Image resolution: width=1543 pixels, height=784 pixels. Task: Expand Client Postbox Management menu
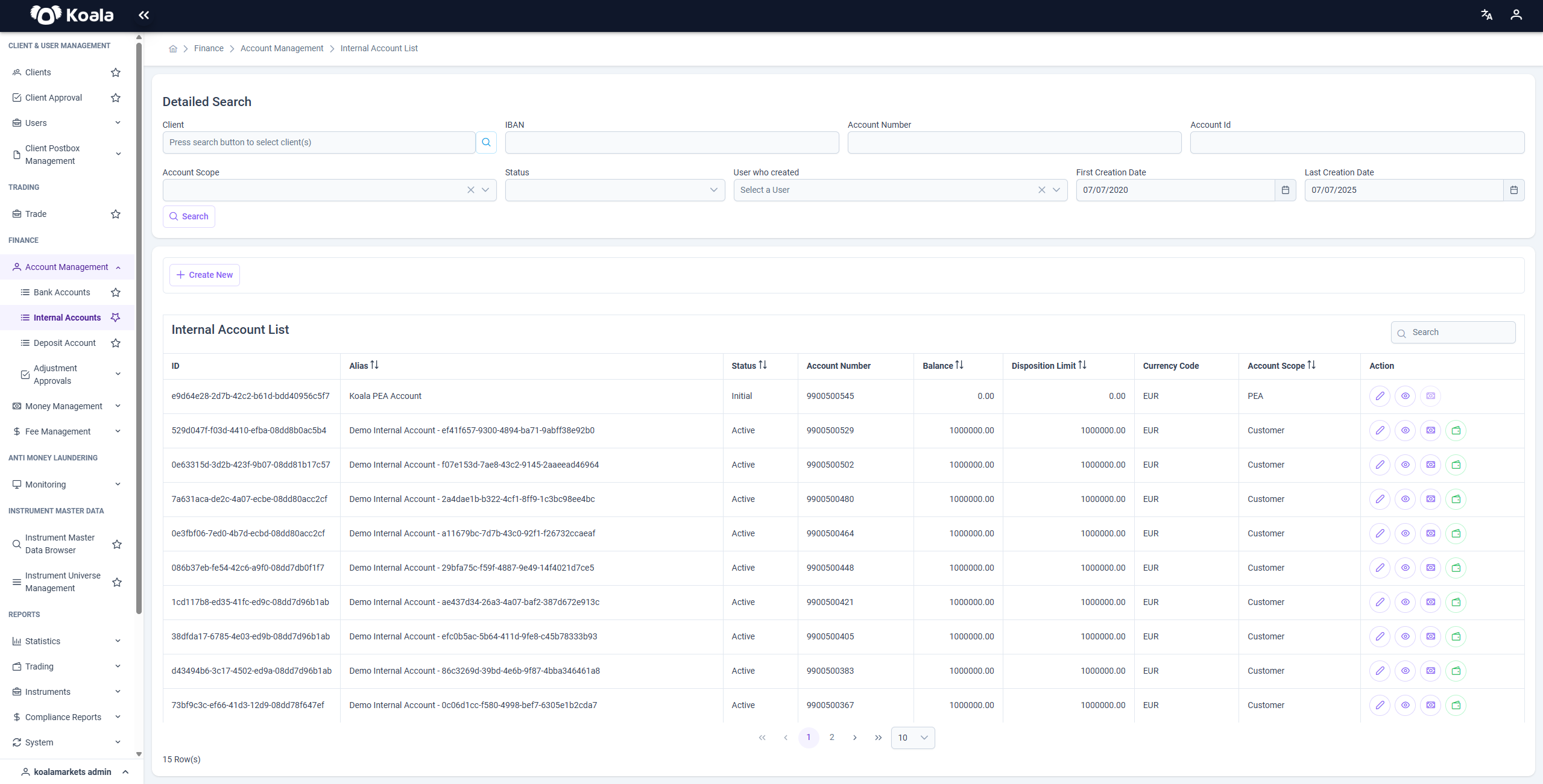tap(68, 155)
